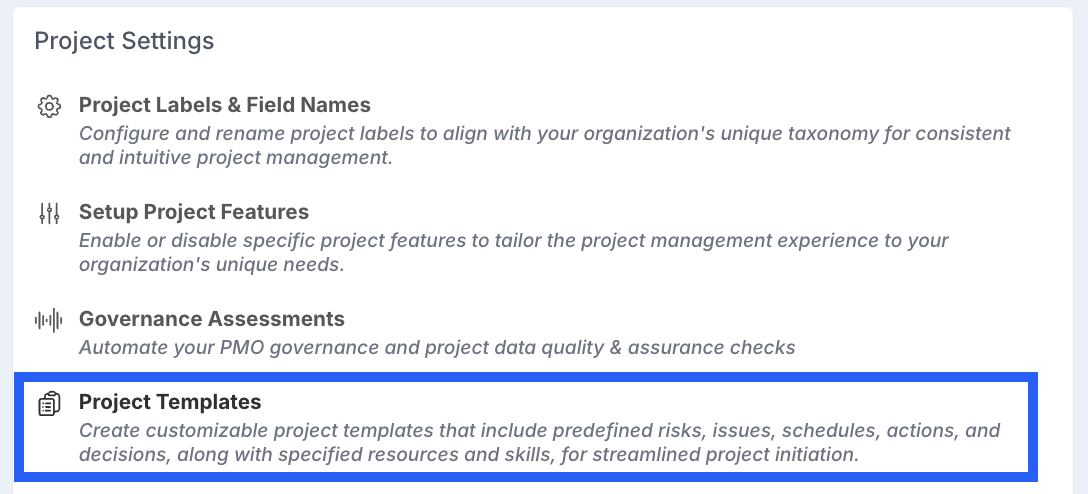This screenshot has height=494, width=1088.
Task: Click the waveform icon next to Governance Assessments
Action: point(49,320)
